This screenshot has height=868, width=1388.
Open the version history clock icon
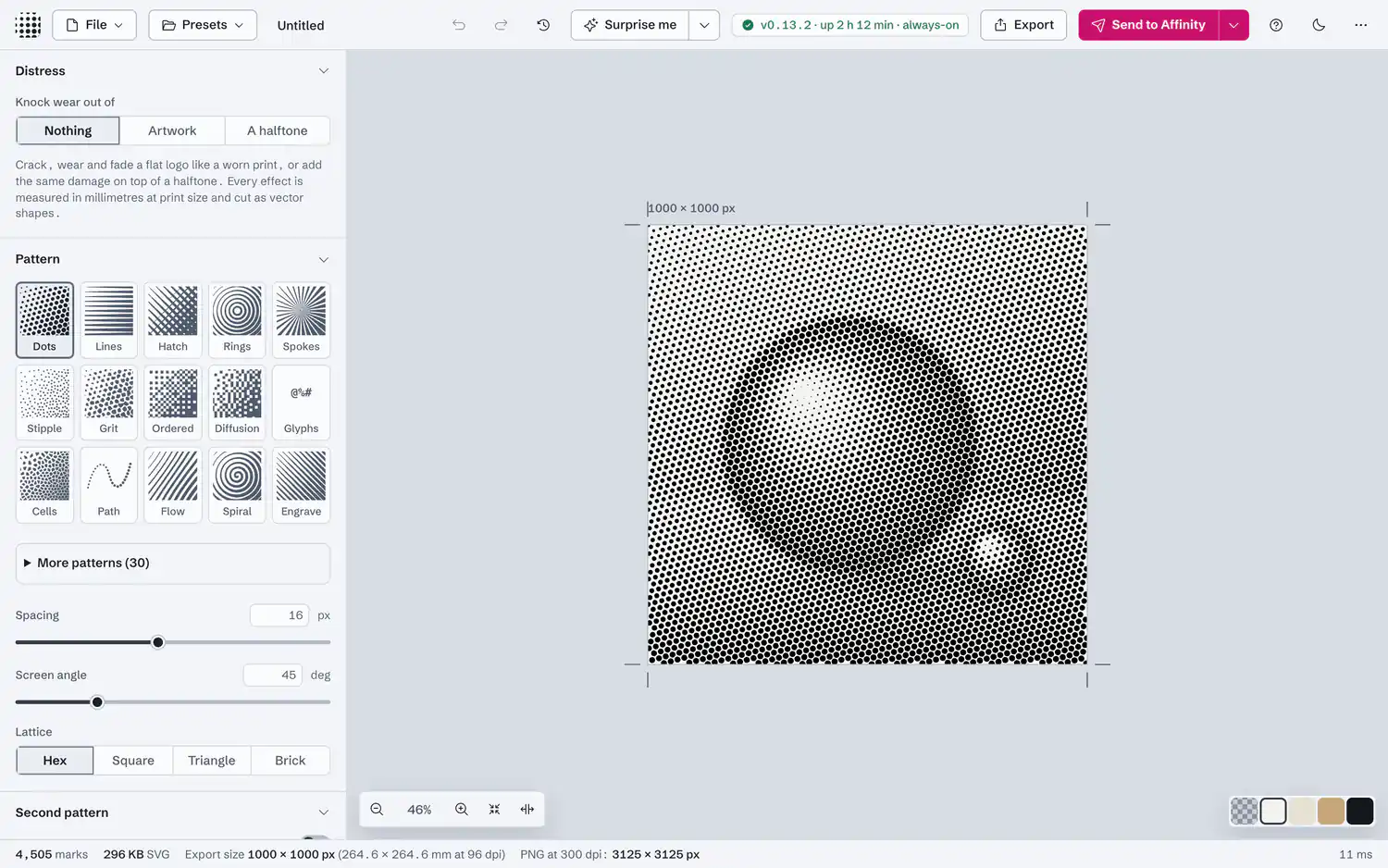[x=543, y=25]
